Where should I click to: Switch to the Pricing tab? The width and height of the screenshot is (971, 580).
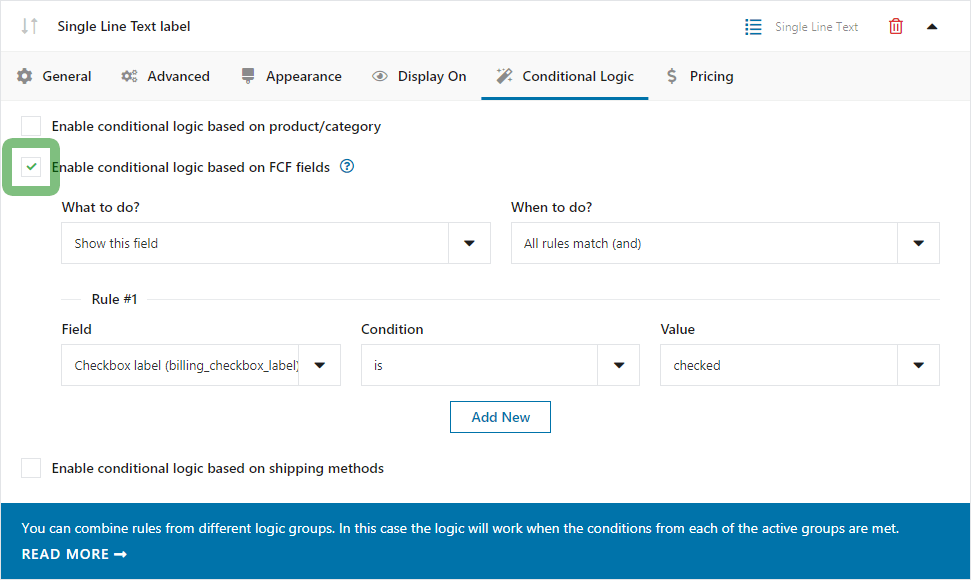[700, 76]
